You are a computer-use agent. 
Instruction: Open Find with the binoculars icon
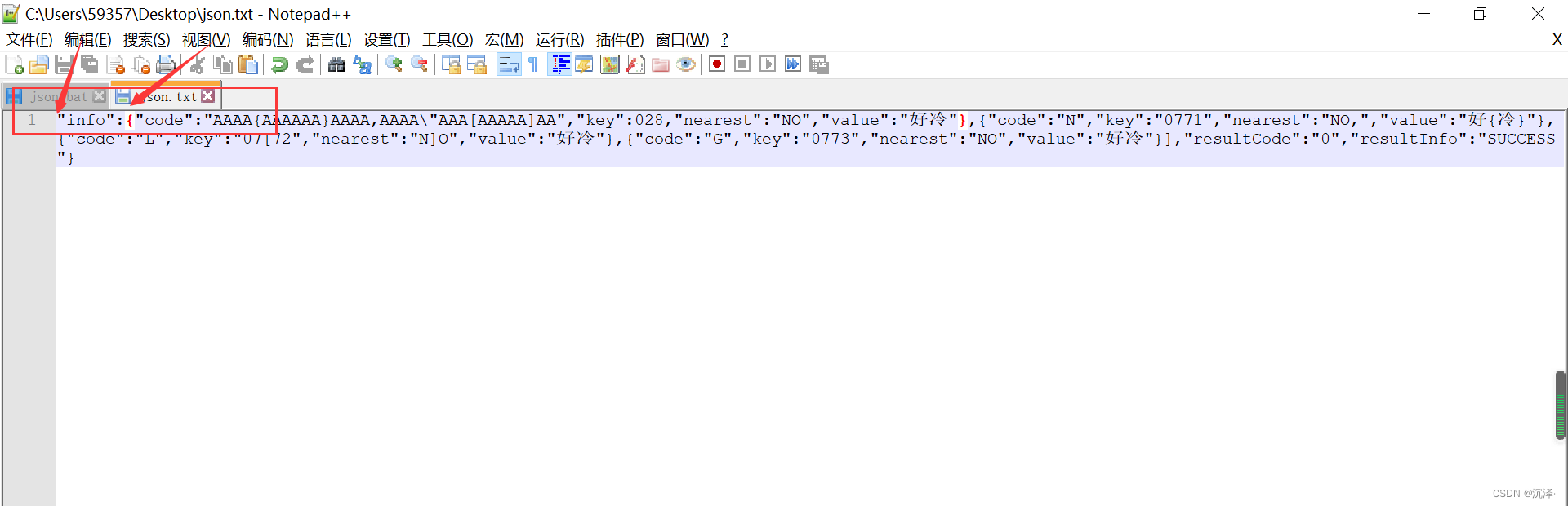tap(336, 64)
